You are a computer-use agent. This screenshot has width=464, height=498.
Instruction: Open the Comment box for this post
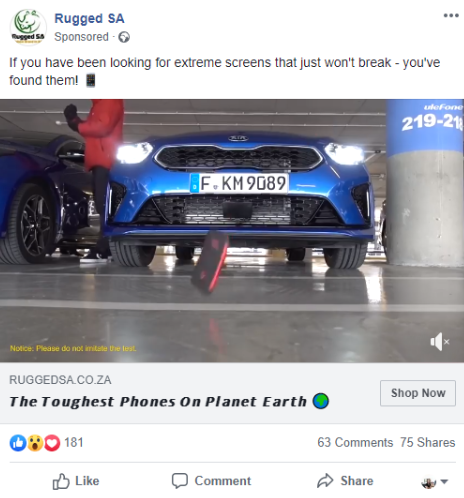click(211, 481)
